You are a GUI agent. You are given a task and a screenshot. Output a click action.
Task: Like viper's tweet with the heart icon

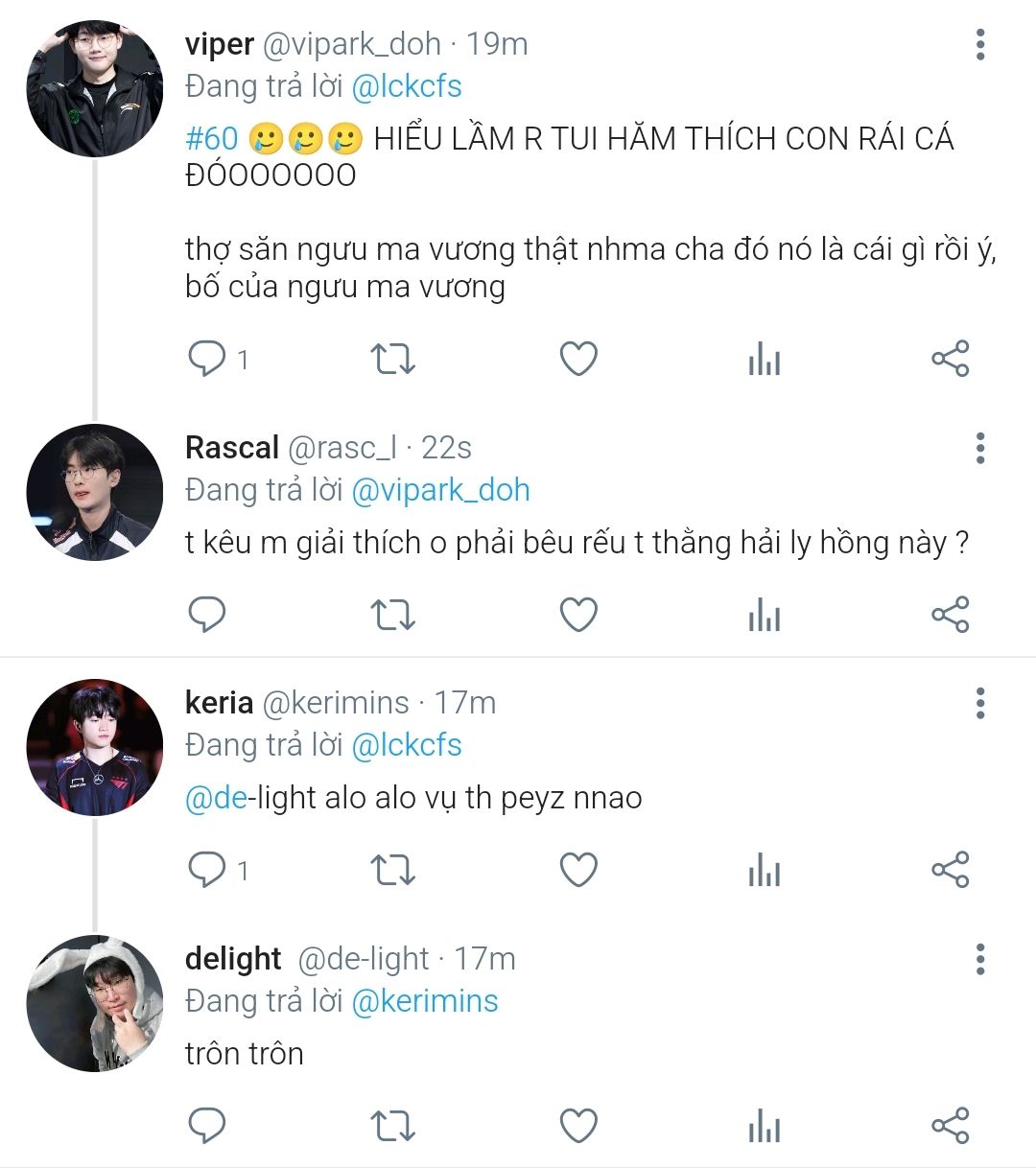[x=578, y=360]
